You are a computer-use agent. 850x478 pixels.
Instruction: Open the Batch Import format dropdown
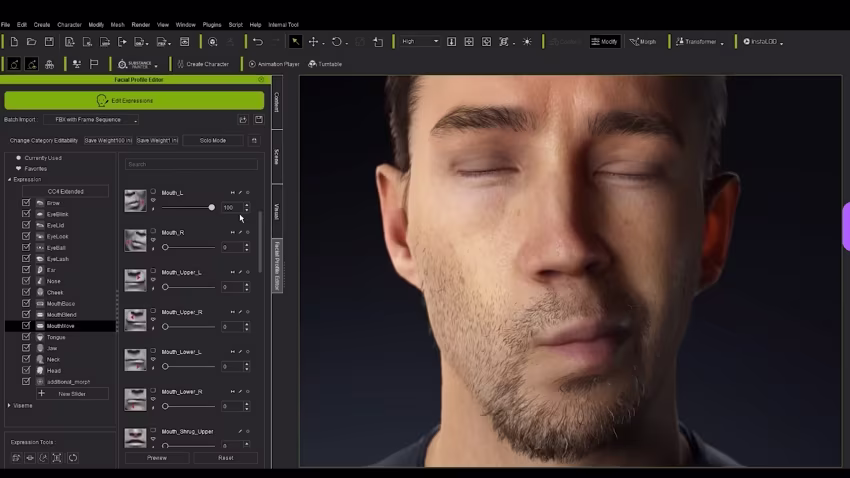tap(91, 120)
